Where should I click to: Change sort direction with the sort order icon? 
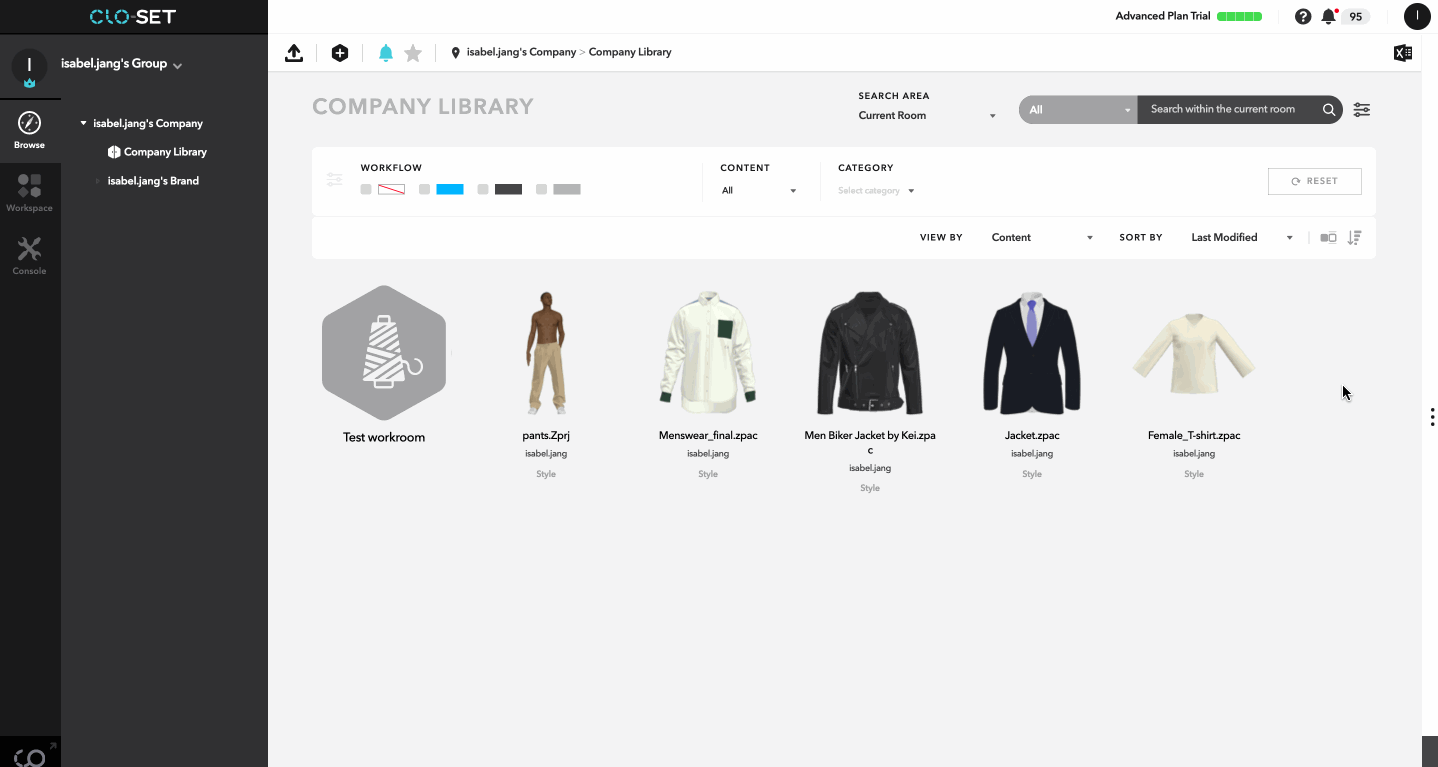pos(1354,237)
